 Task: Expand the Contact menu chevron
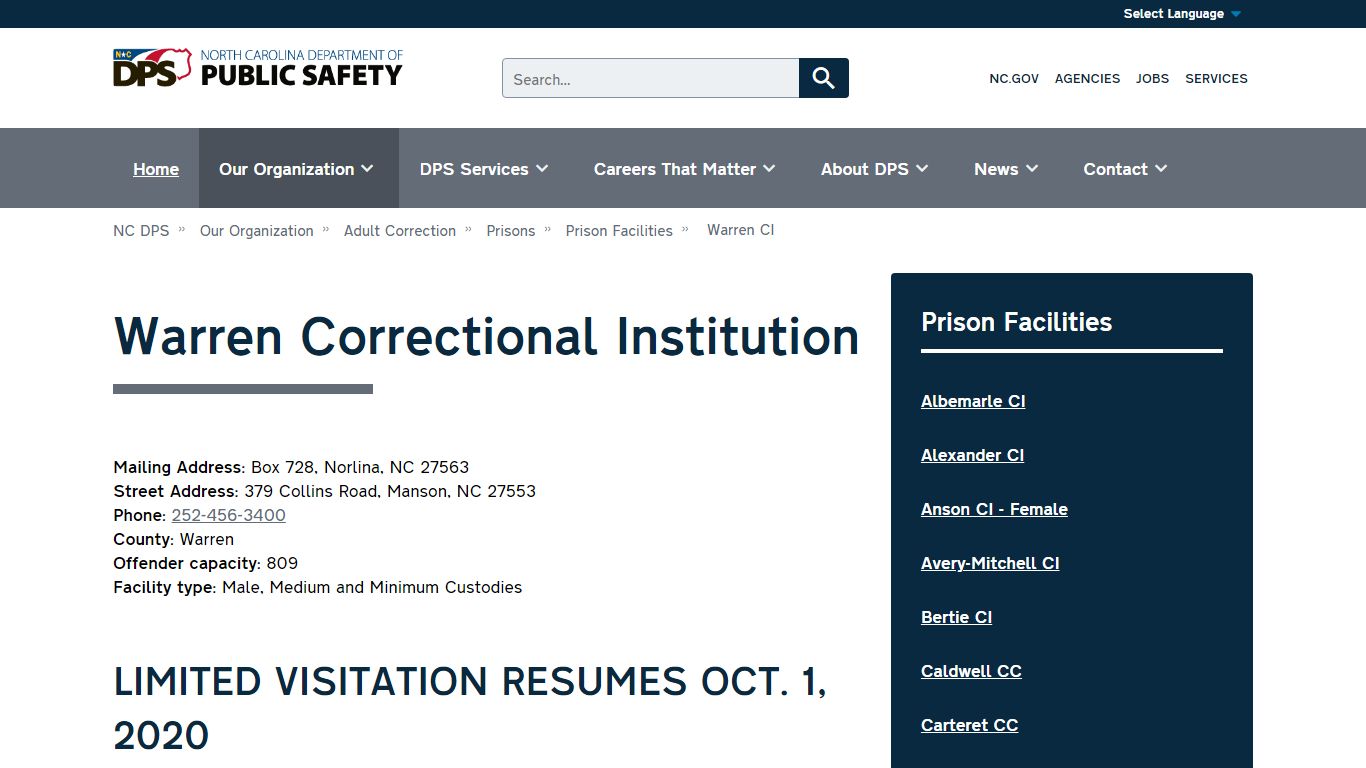coord(1161,169)
